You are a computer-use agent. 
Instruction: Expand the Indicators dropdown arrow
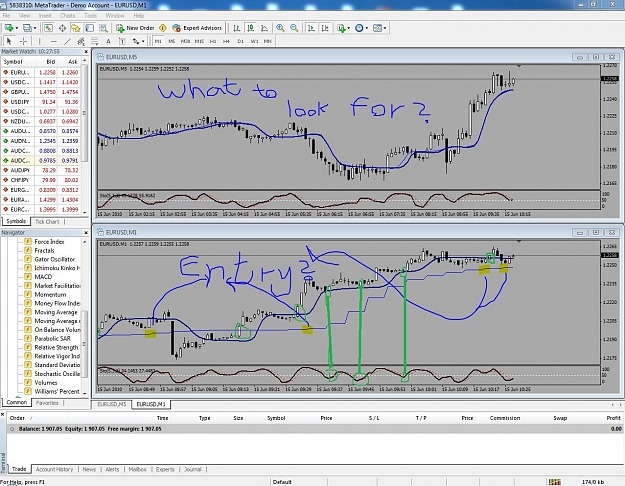pos(348,28)
